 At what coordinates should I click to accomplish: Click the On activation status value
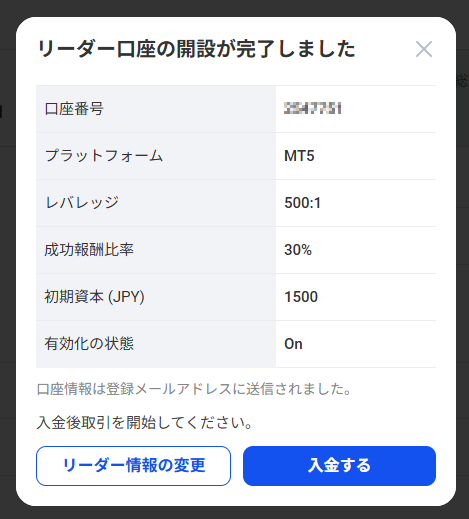(x=293, y=344)
